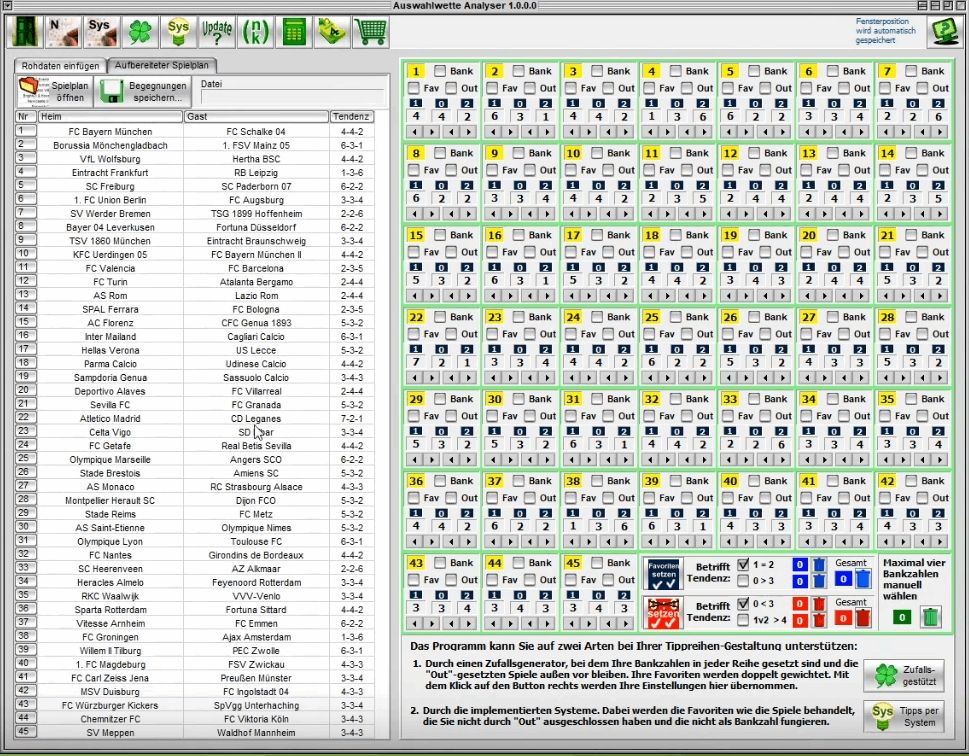Open the title bar system menu arrow
This screenshot has width=969, height=756.
[x=7, y=6]
